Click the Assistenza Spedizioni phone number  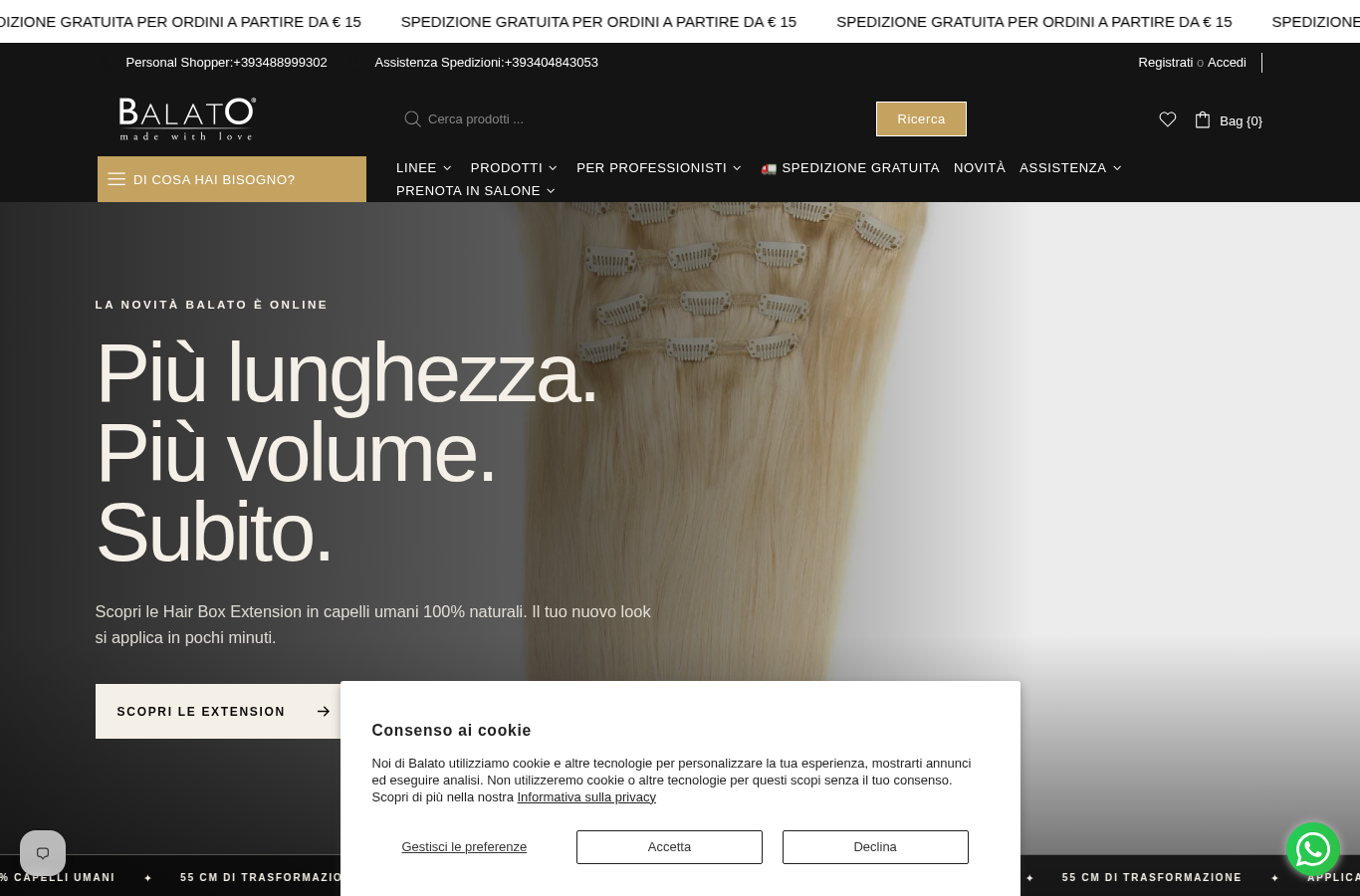click(552, 63)
